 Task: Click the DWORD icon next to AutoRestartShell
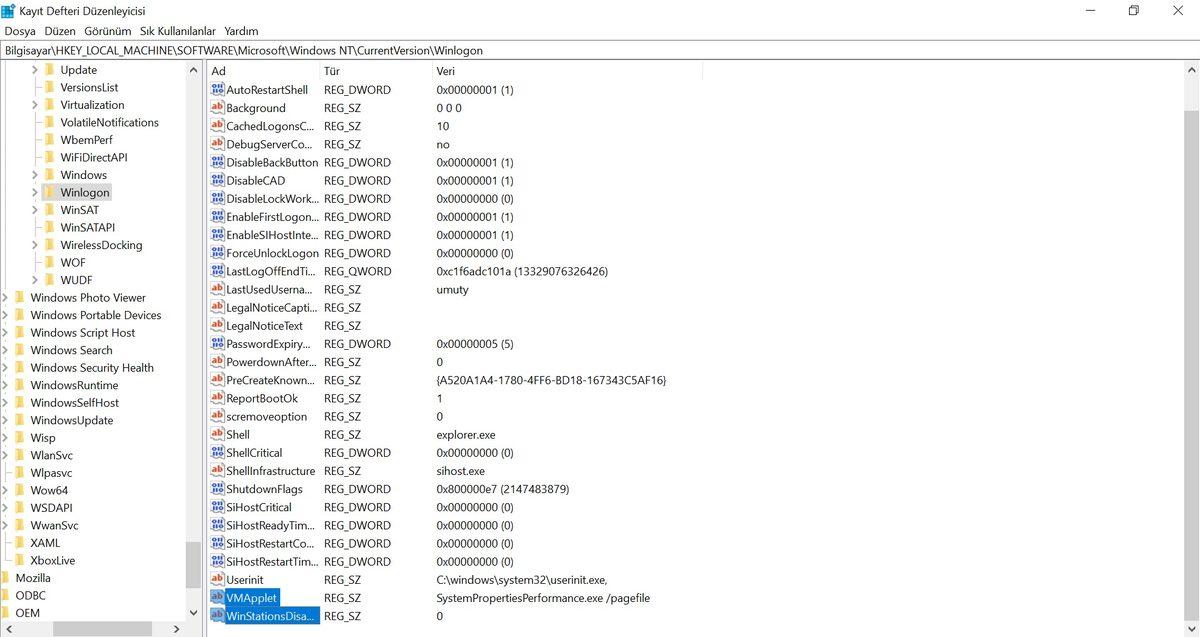pos(217,89)
